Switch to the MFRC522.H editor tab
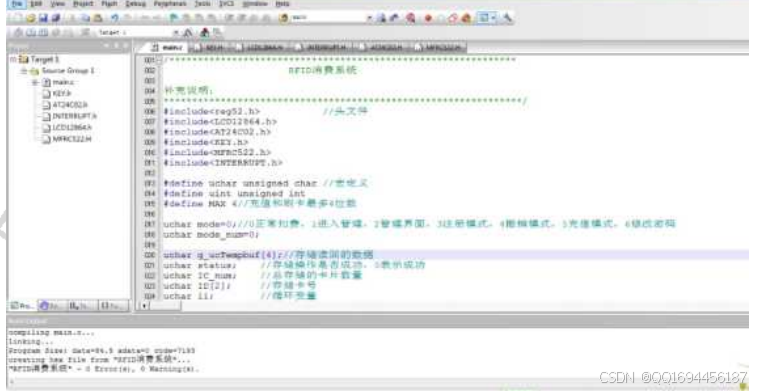Image resolution: width=768 pixels, height=391 pixels. coord(438,47)
